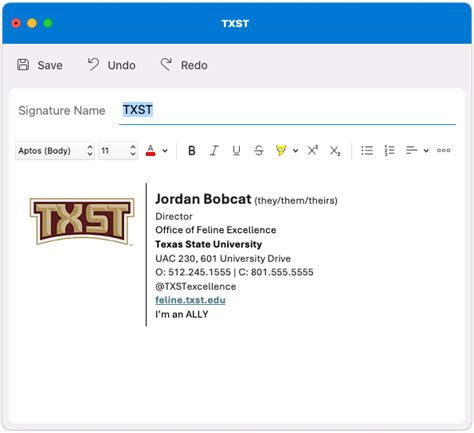Click the Redo button label

[194, 65]
